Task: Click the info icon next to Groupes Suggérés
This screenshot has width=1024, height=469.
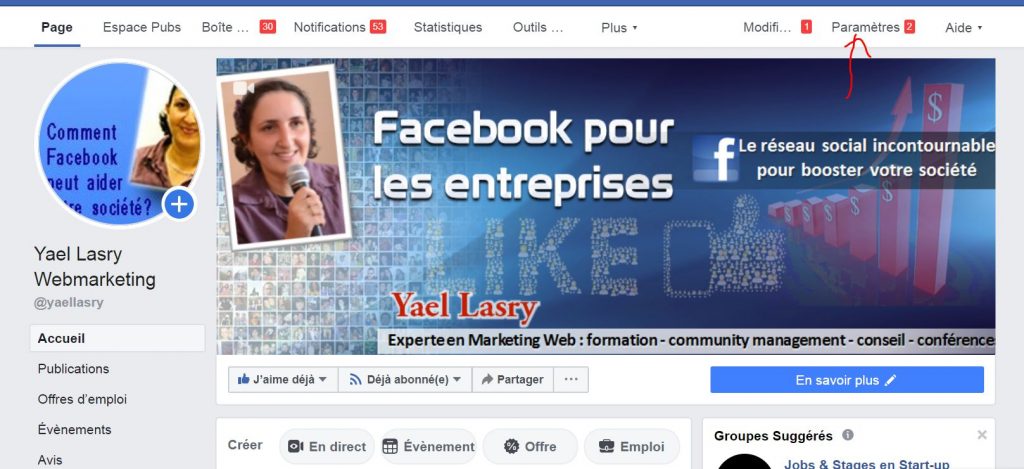Action: point(848,435)
